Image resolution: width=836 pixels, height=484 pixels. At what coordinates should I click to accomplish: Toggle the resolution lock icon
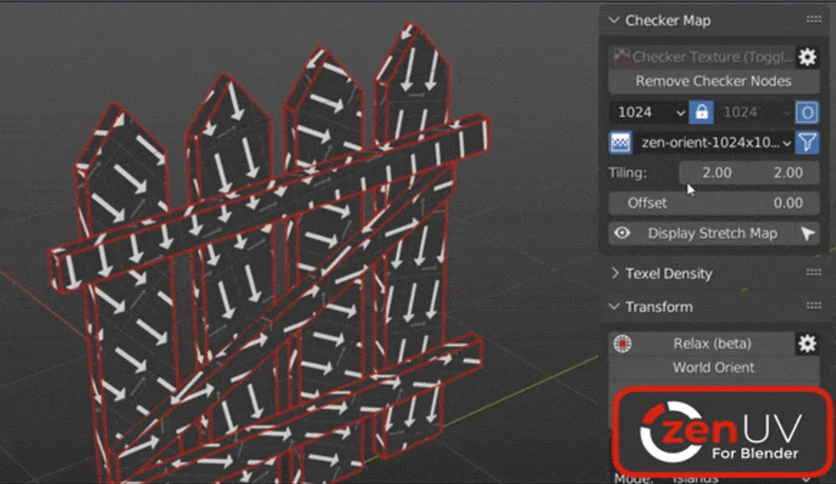point(701,112)
